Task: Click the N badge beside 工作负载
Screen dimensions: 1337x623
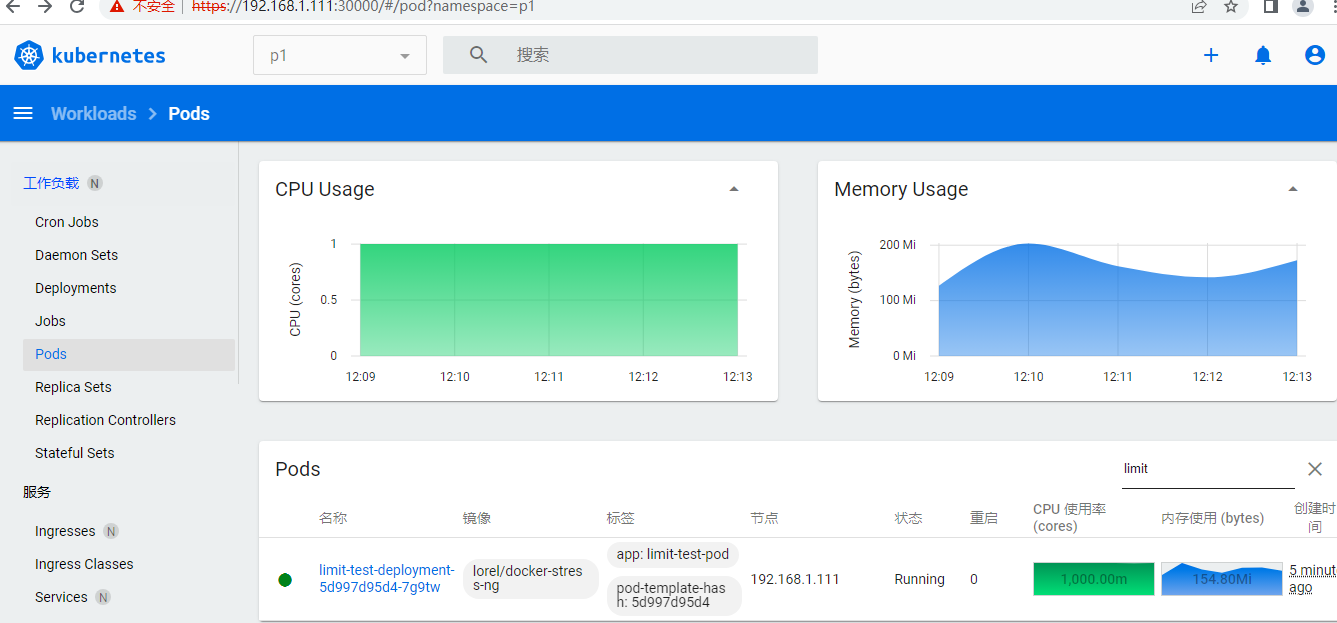Action: click(94, 183)
